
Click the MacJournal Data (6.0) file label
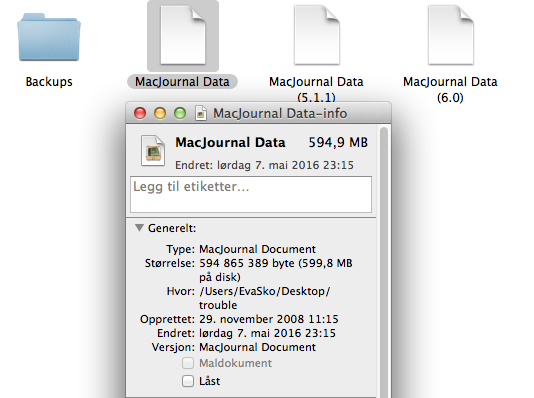(450, 90)
